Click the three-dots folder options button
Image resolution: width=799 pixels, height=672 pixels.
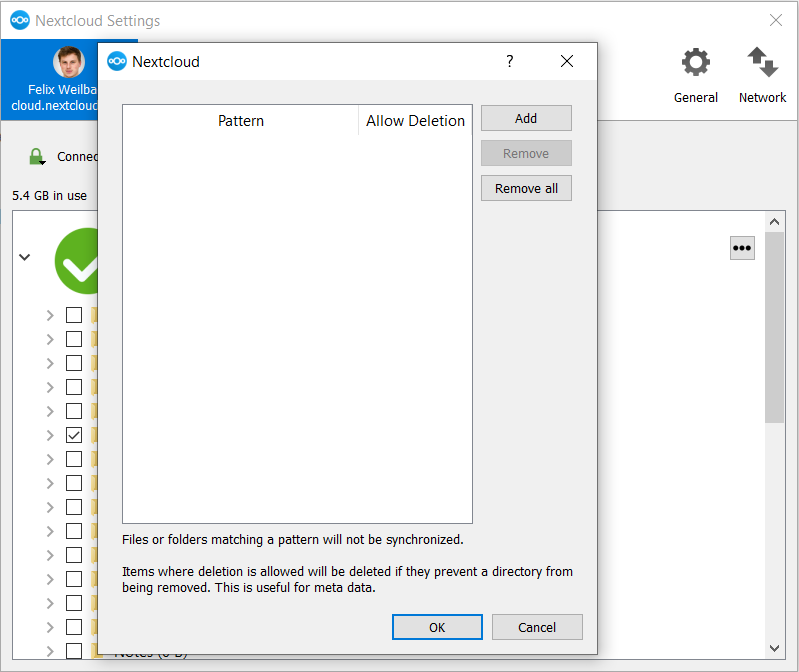742,248
